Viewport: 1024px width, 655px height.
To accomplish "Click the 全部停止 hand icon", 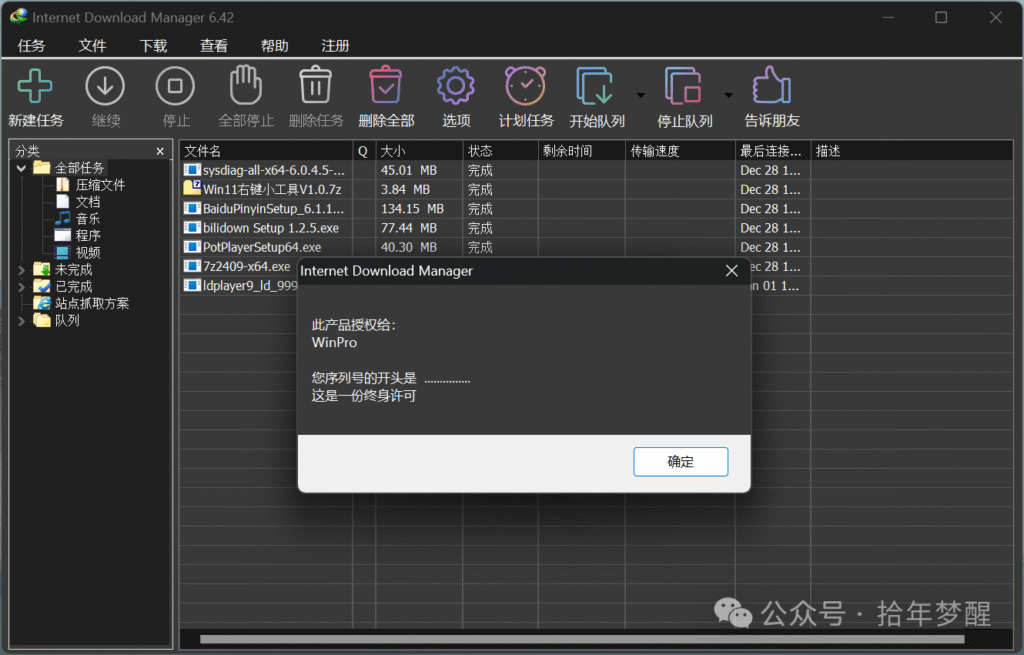I will point(246,85).
